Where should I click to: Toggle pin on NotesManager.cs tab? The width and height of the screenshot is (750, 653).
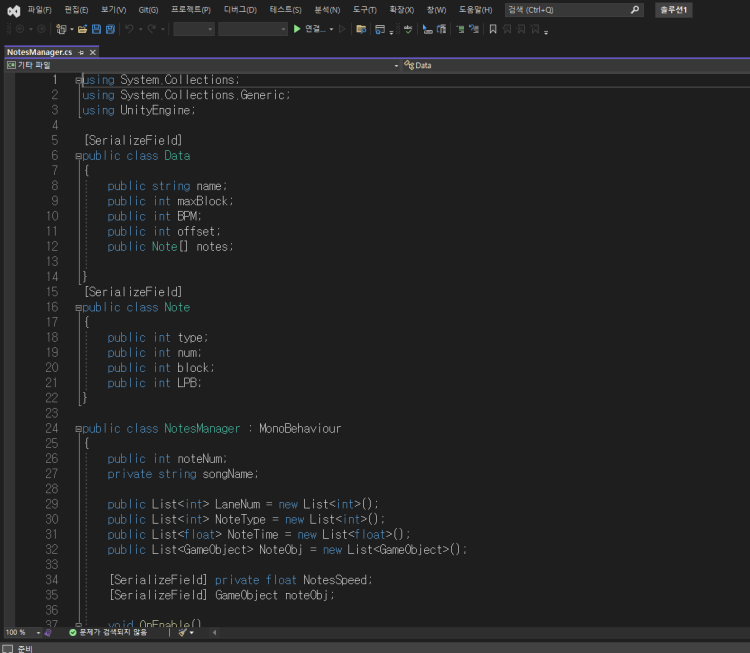[x=81, y=52]
